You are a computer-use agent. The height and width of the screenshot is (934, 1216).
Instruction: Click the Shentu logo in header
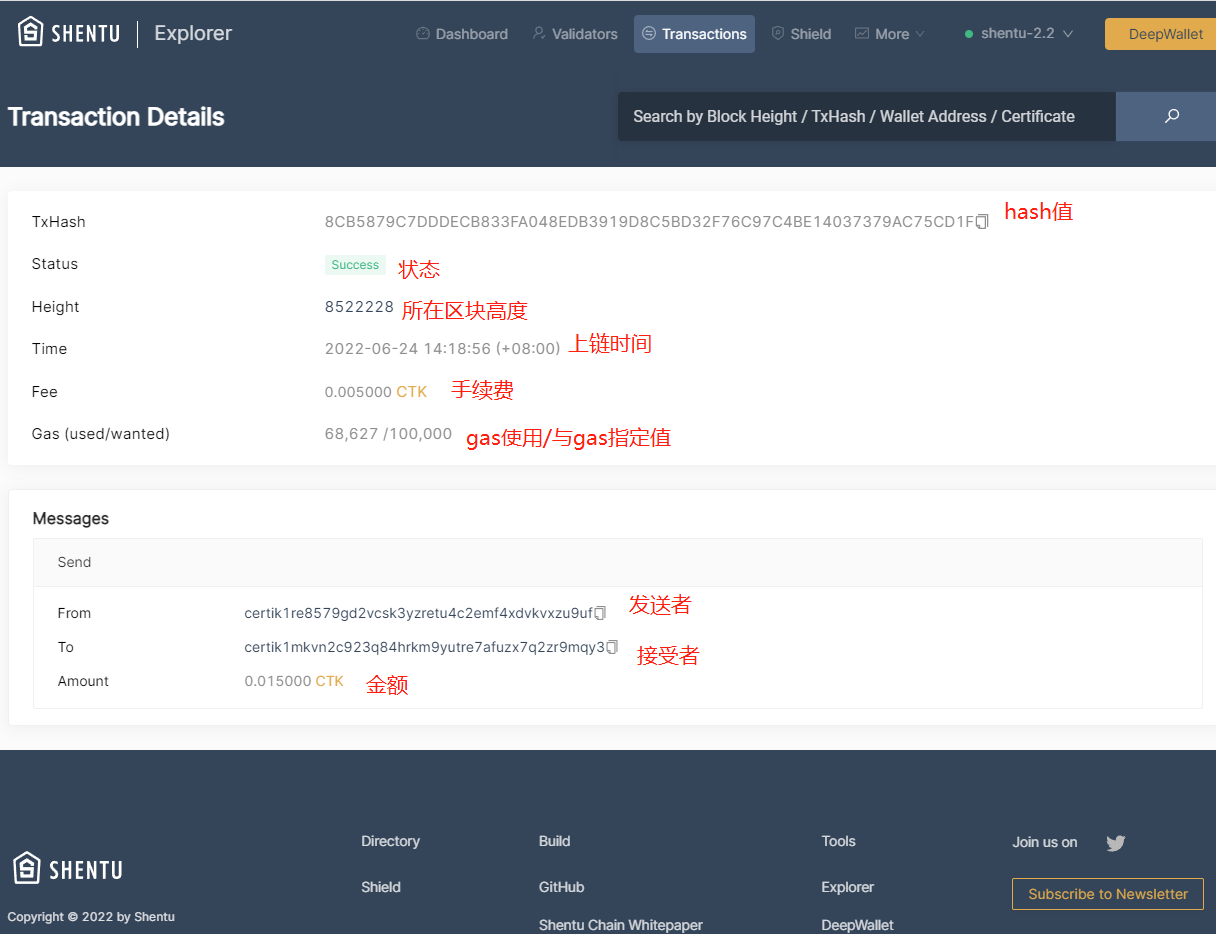pos(69,33)
